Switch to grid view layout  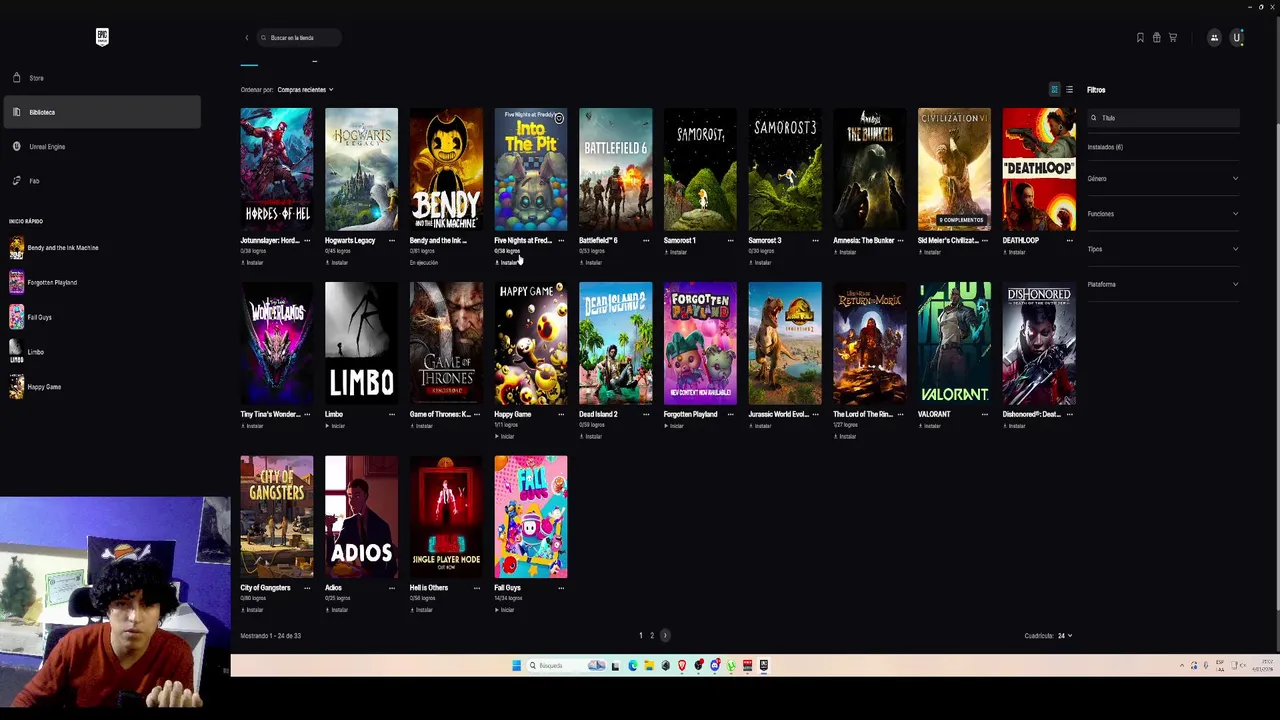coord(1054,90)
